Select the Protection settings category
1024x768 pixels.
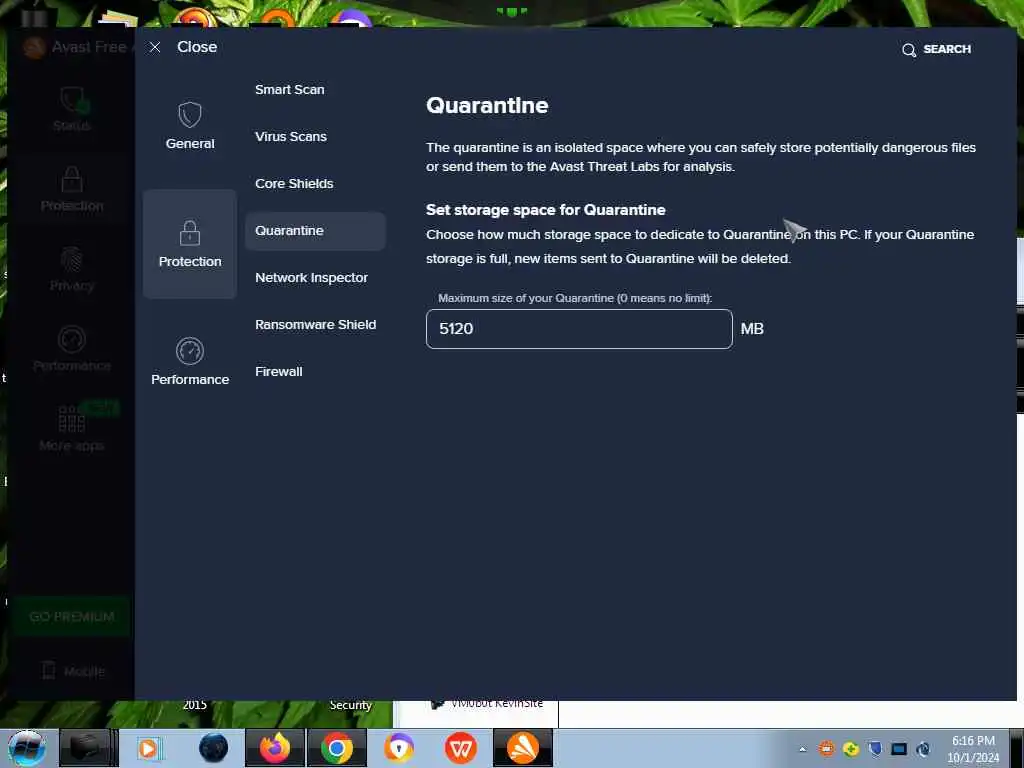click(x=190, y=244)
